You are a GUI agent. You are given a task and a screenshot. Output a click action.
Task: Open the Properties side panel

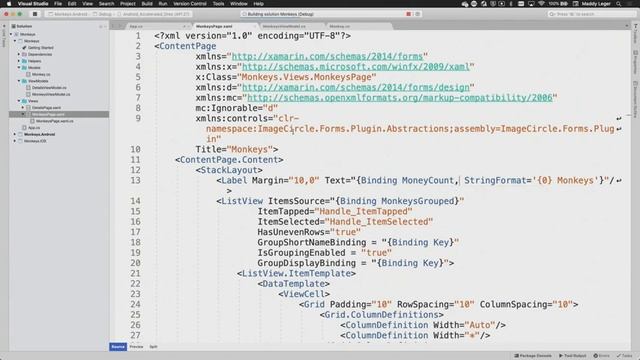tap(636, 62)
